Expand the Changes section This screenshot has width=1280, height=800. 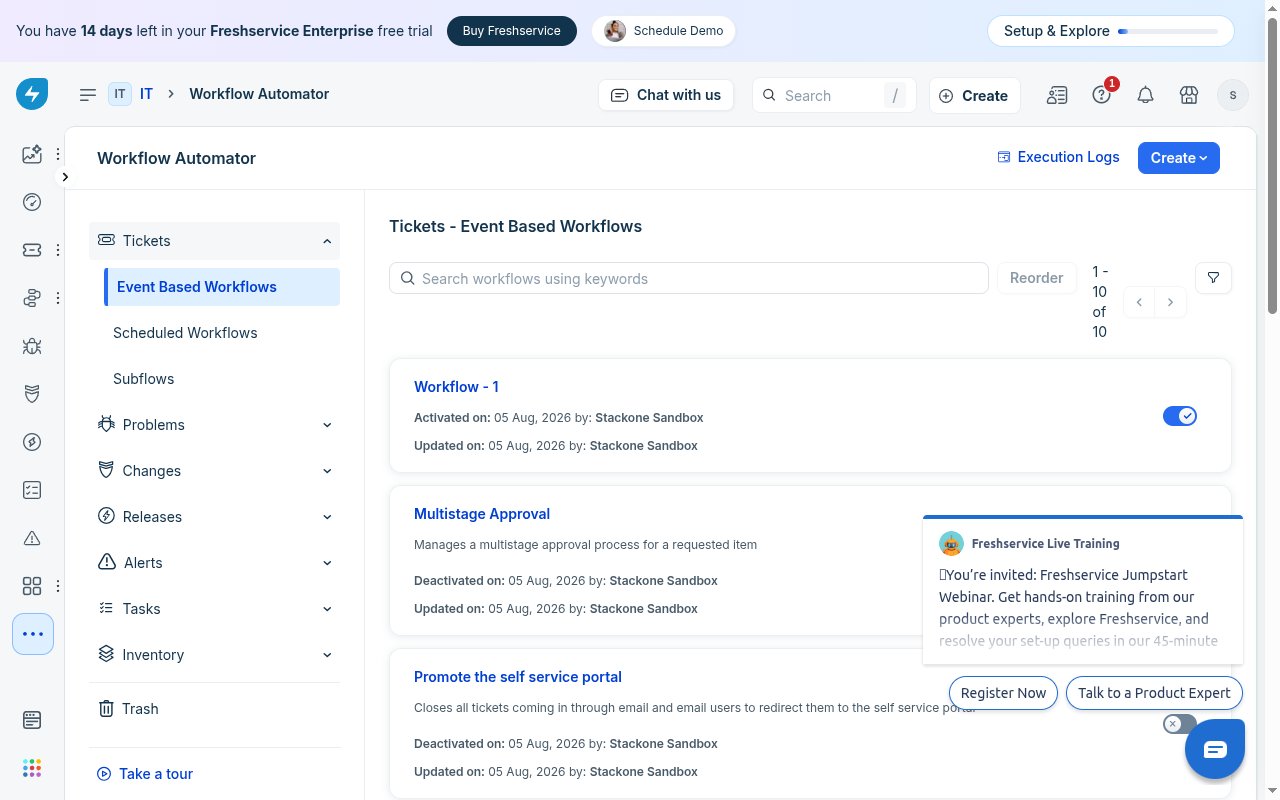[x=214, y=471]
